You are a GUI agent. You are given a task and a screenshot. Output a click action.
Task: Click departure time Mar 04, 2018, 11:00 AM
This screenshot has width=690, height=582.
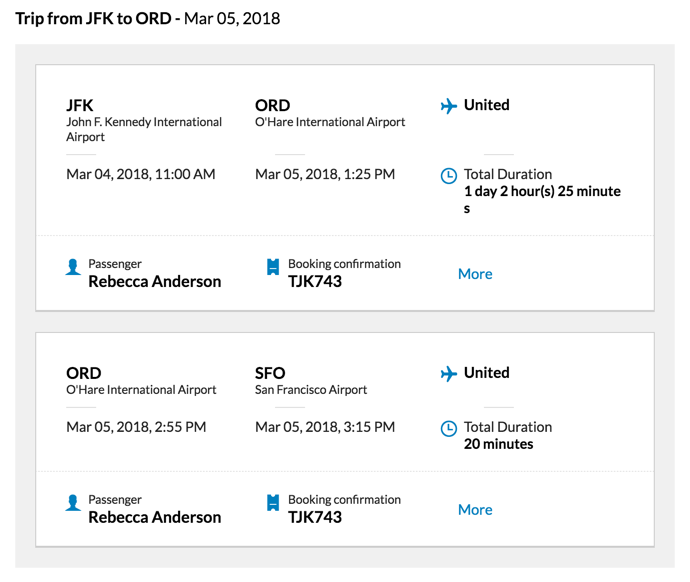[140, 175]
